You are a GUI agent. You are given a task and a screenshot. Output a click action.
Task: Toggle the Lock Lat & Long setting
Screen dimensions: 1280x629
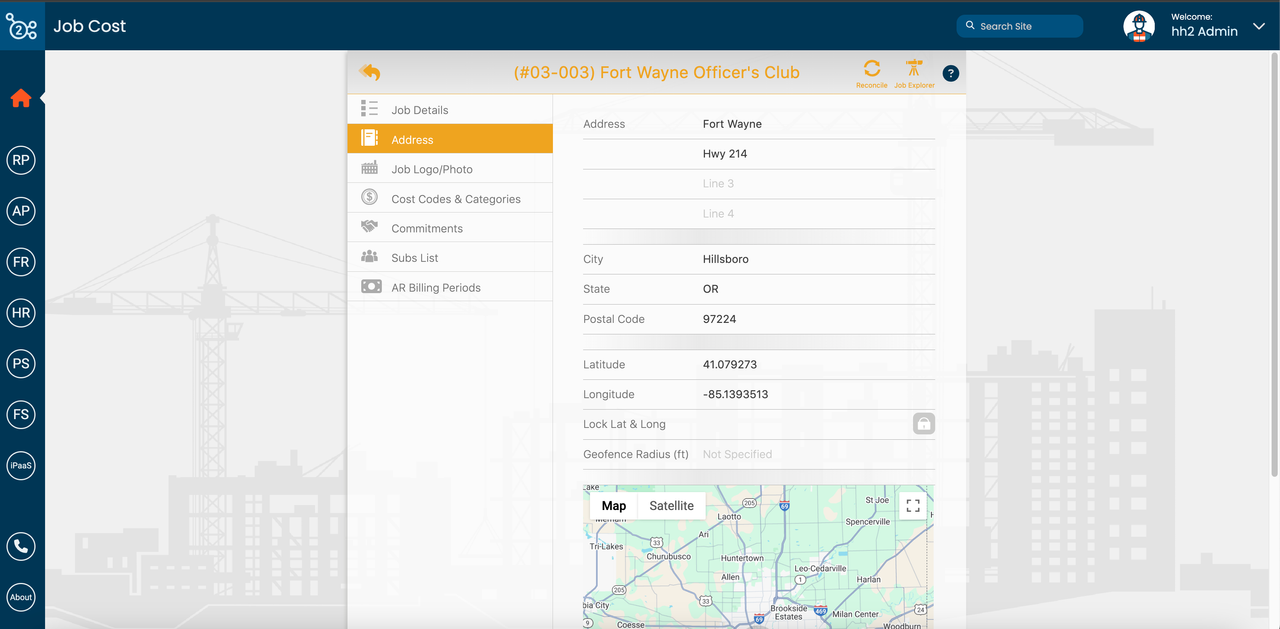pos(923,423)
